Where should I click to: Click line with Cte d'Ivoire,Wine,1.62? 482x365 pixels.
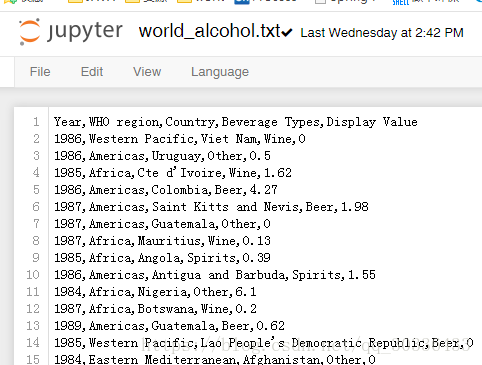pos(173,173)
